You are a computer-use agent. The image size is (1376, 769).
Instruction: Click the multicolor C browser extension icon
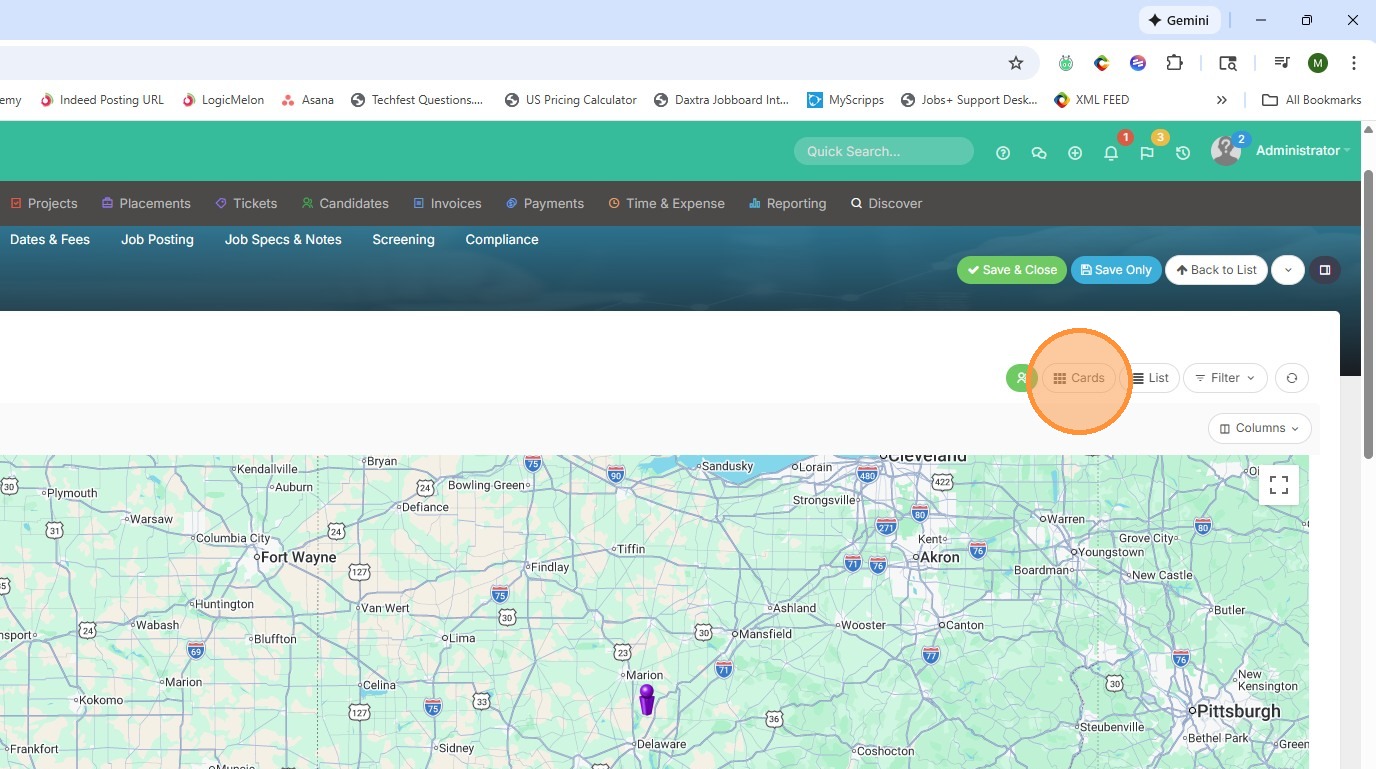1102,63
